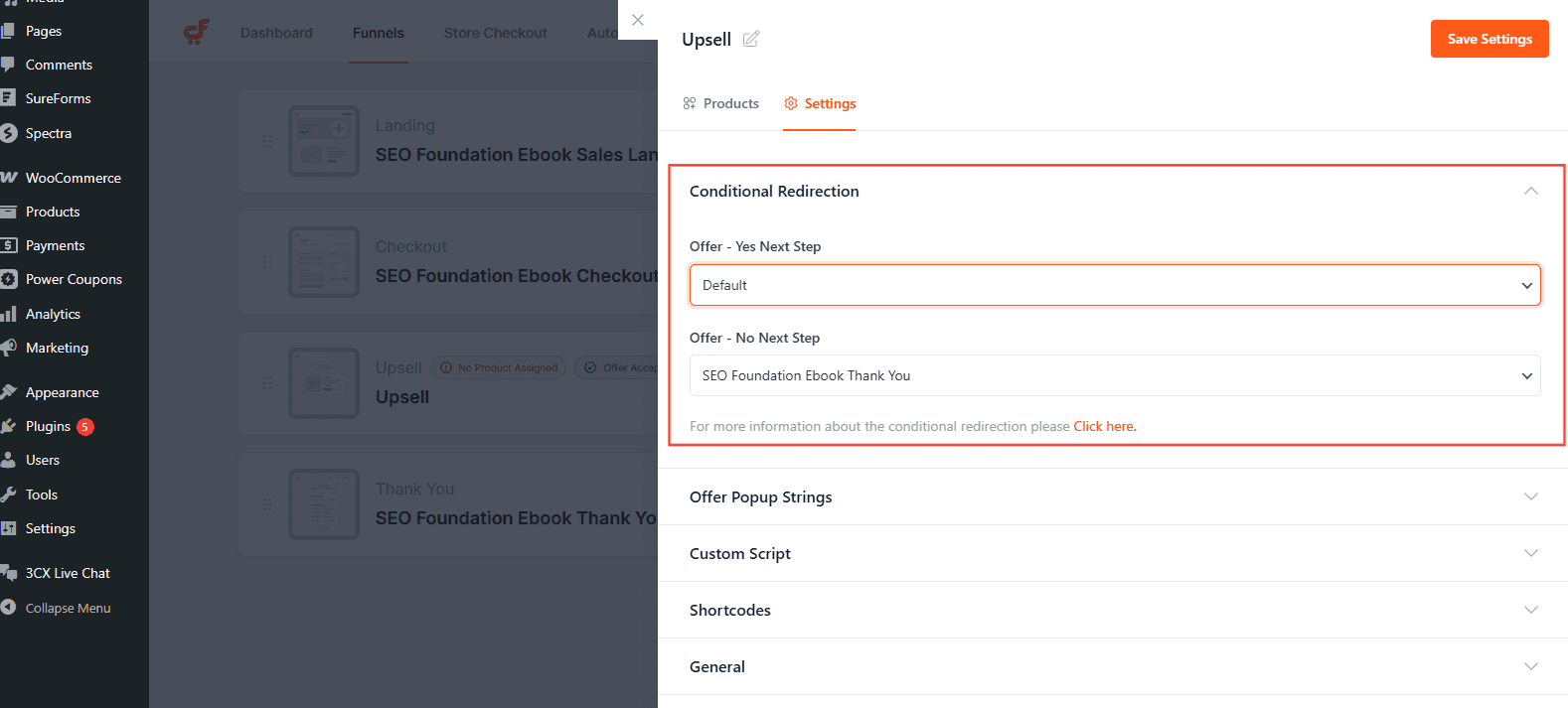This screenshot has width=1568, height=708.
Task: Expand the General section
Action: (1531, 666)
